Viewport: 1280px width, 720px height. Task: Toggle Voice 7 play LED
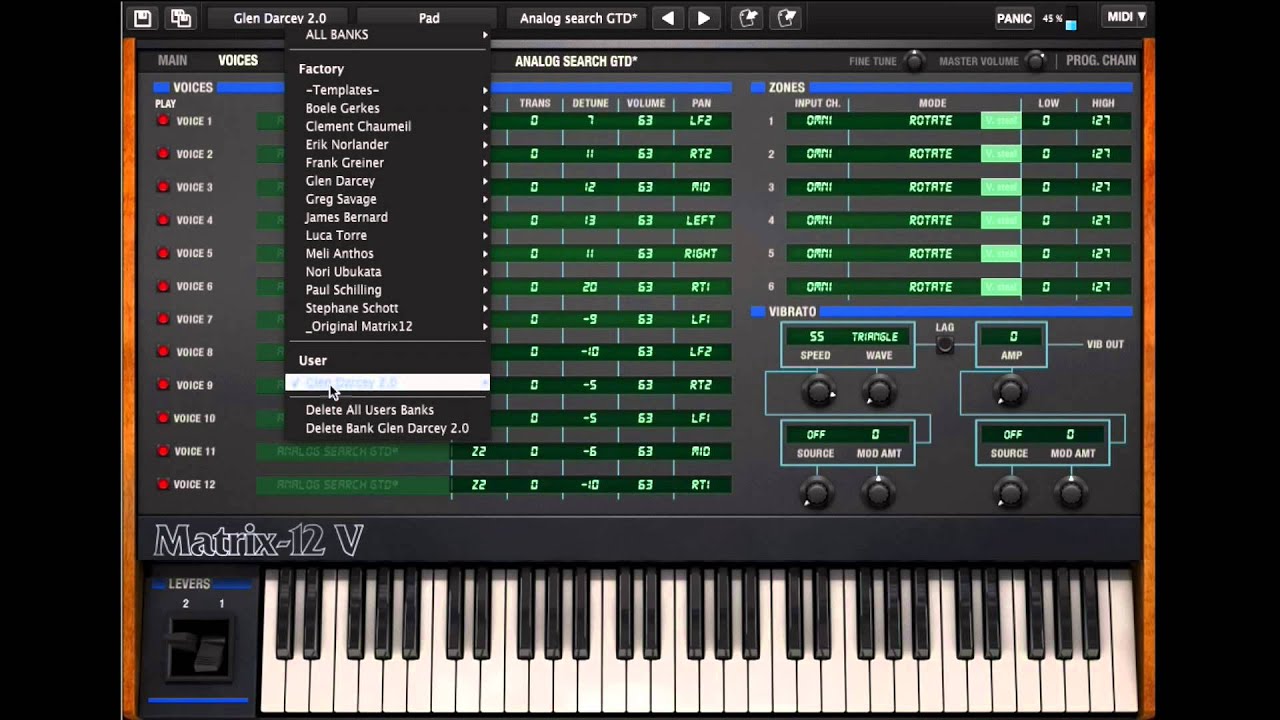point(163,319)
